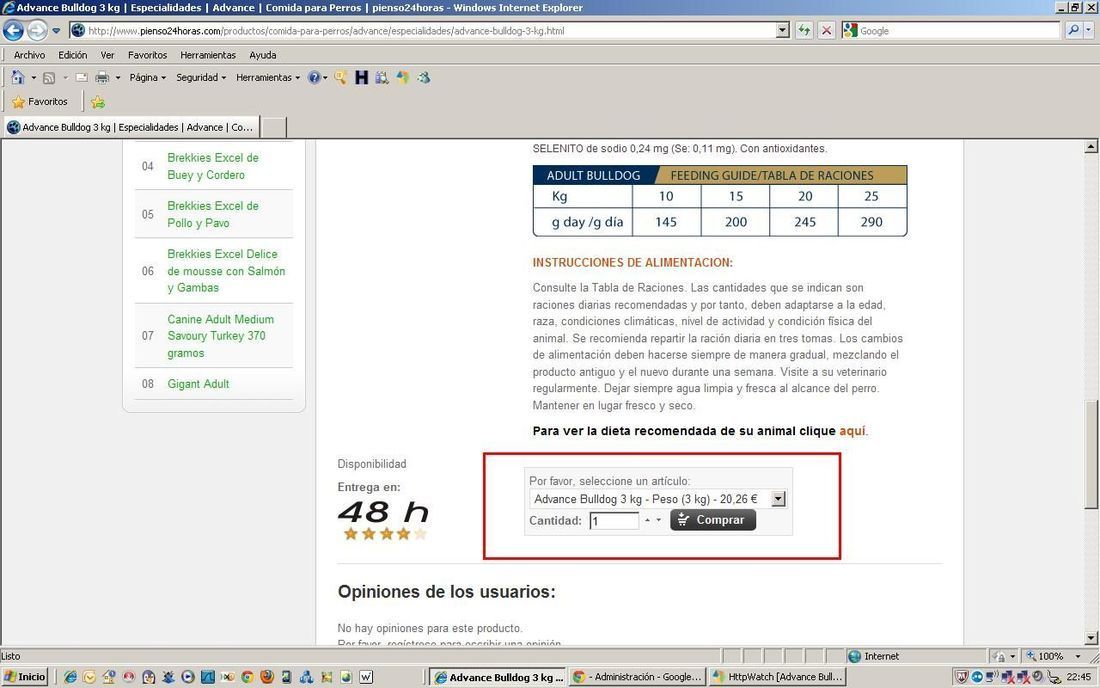
Task: Open the Ver menu
Action: [107, 55]
